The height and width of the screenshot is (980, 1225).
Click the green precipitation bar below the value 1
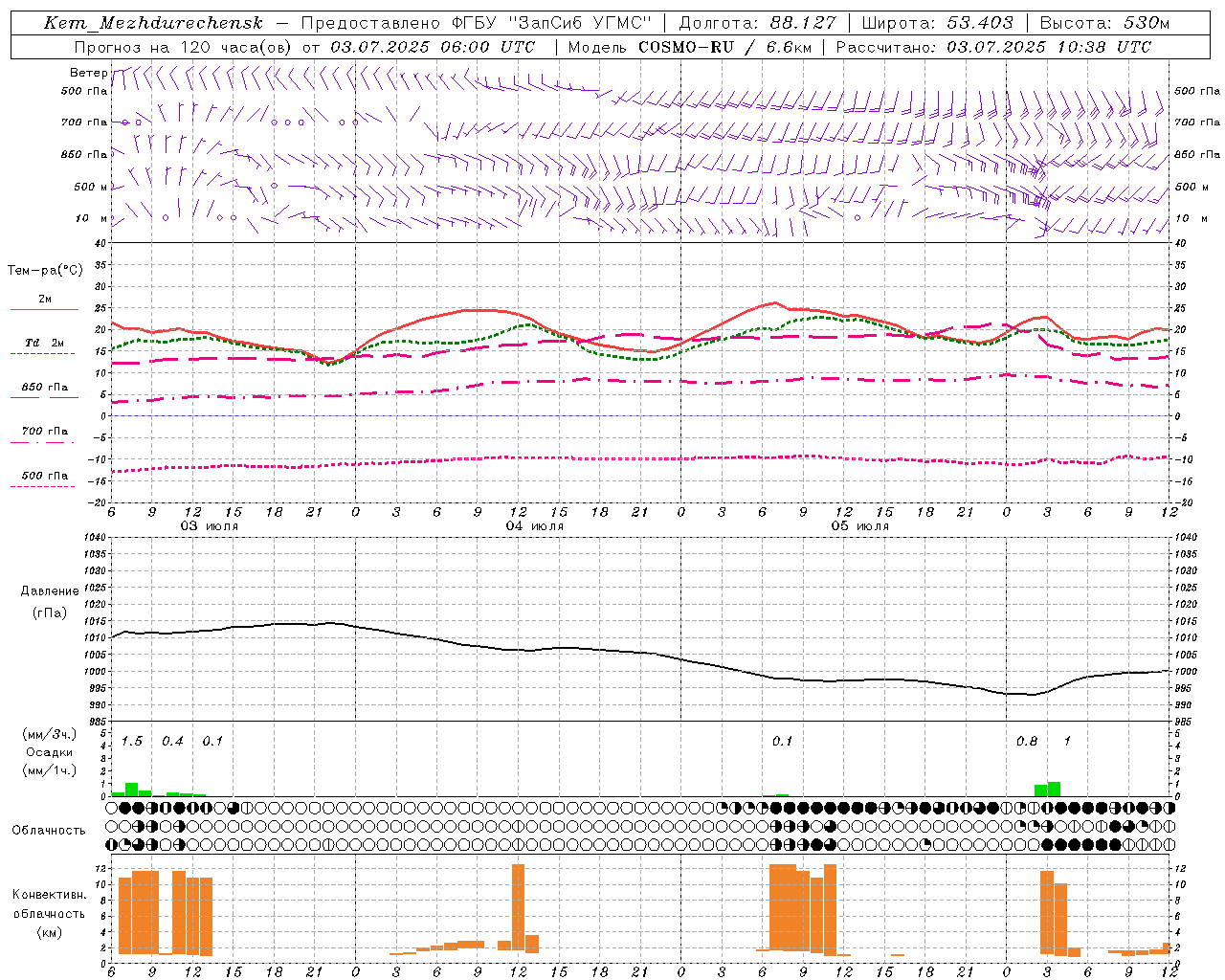1054,790
